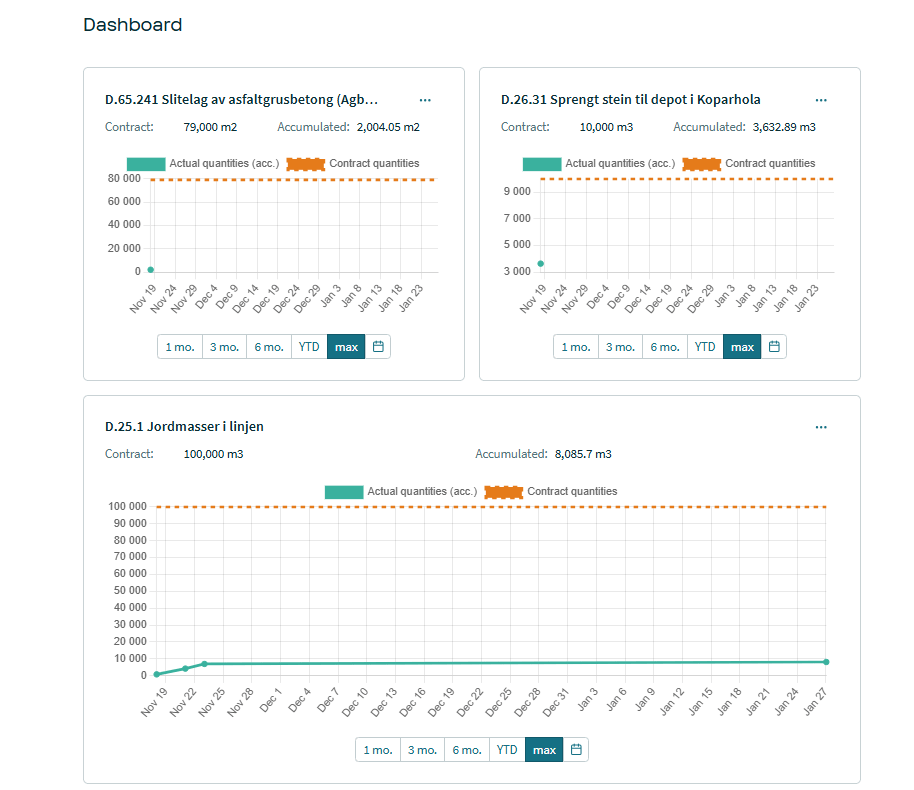Click teal Actual quantities swatch in D.26.31 chart
Image resolution: width=914 pixels, height=790 pixels.
[x=541, y=164]
